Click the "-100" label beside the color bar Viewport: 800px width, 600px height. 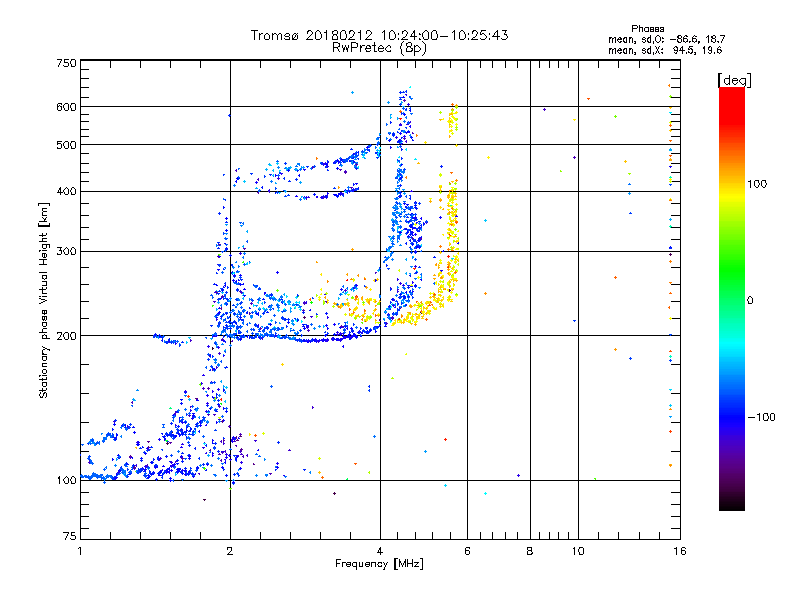(761, 417)
